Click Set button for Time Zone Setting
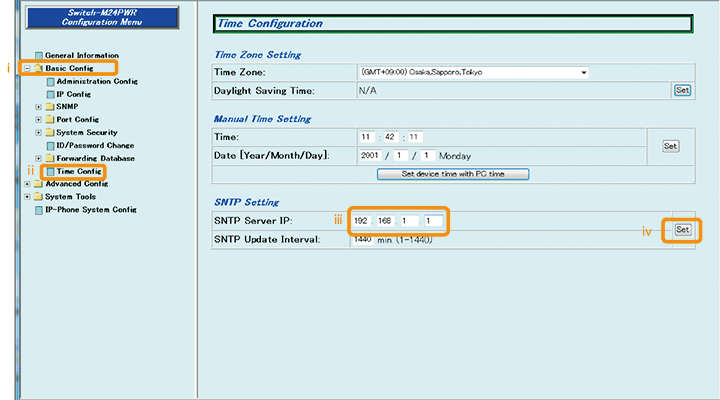This screenshot has height=400, width=720. 681,90
